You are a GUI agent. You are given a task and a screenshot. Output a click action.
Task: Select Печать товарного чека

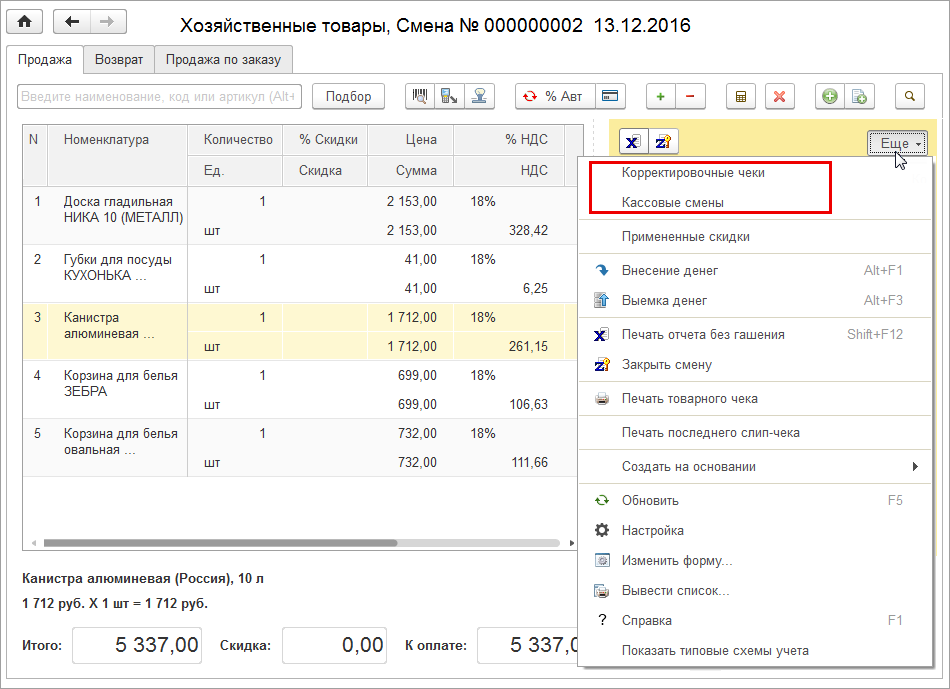(755, 399)
